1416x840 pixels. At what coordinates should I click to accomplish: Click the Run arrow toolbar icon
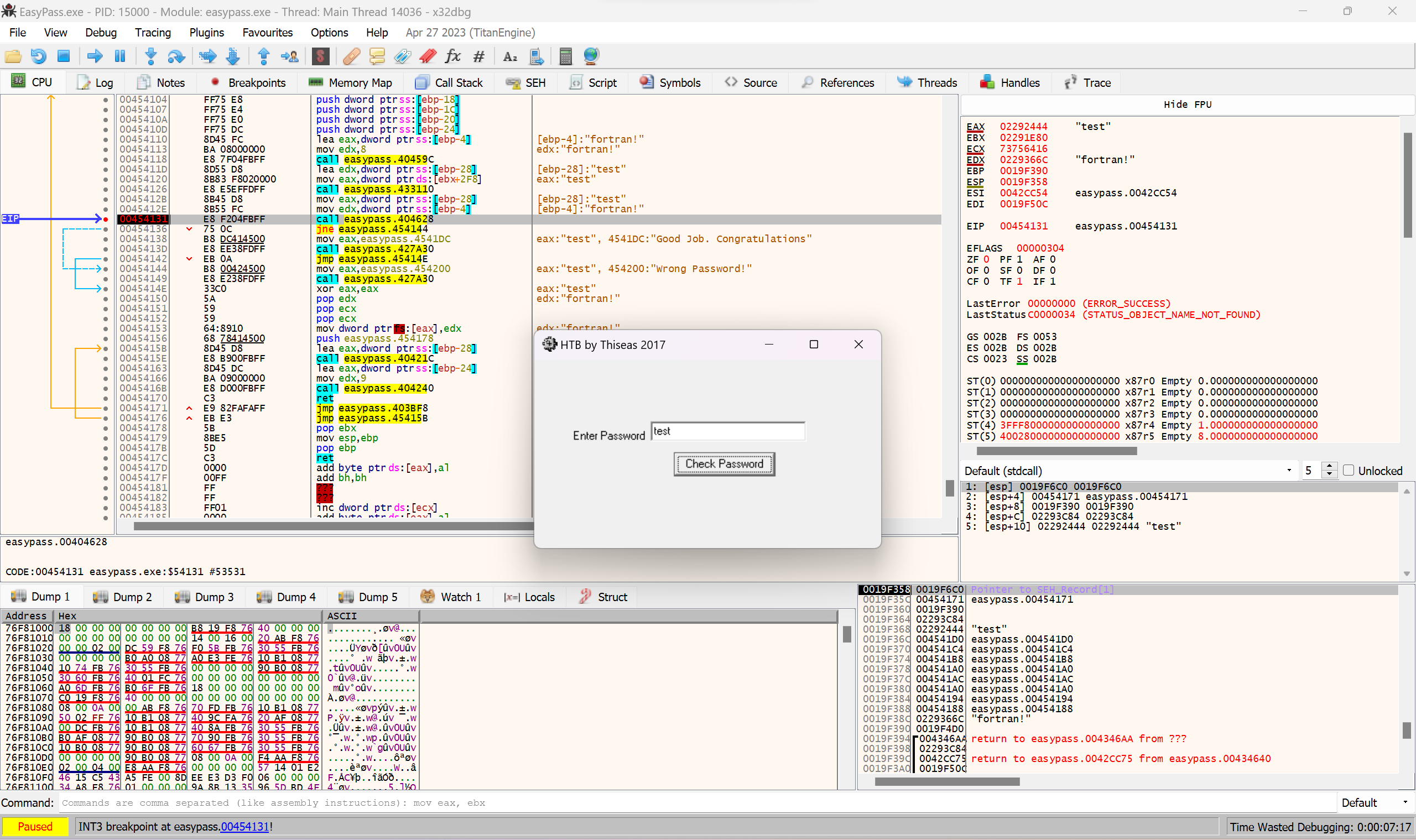(x=95, y=56)
